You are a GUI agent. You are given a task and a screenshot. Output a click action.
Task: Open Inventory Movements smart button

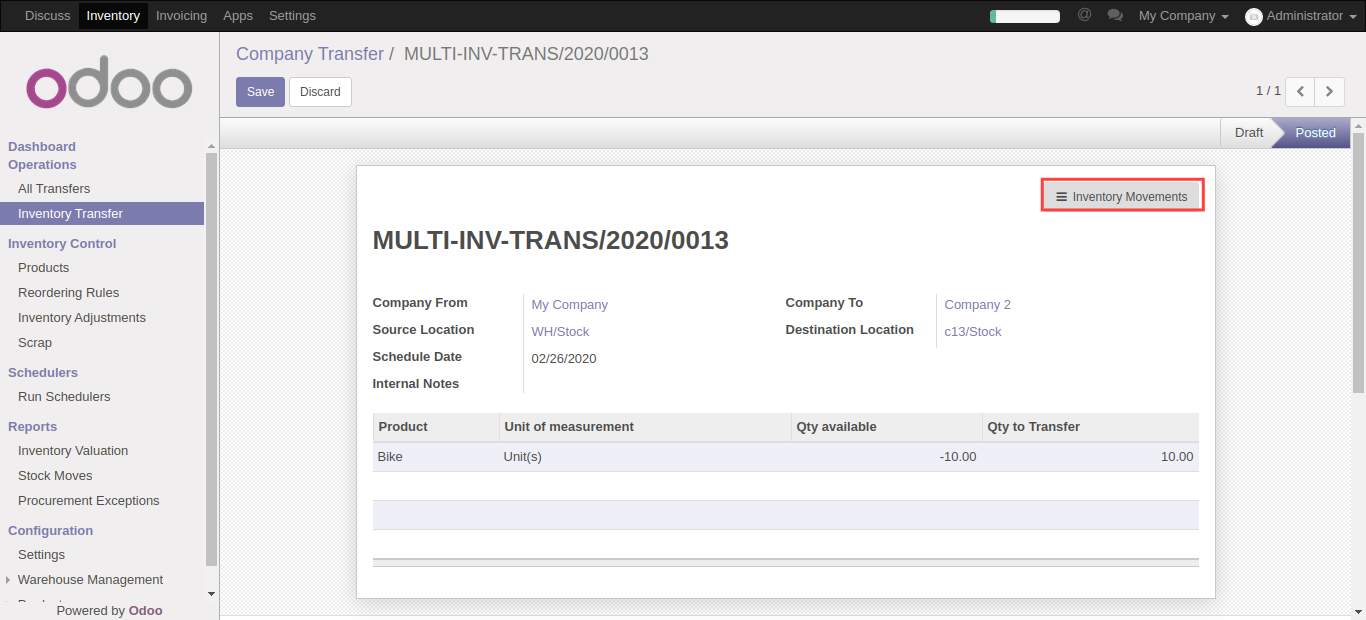coord(1122,197)
